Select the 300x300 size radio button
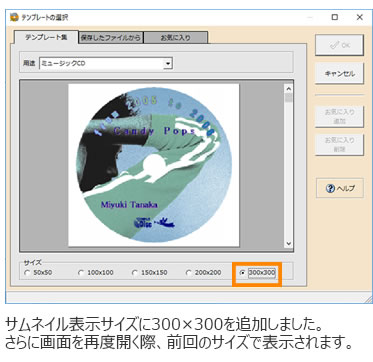 [x=243, y=273]
